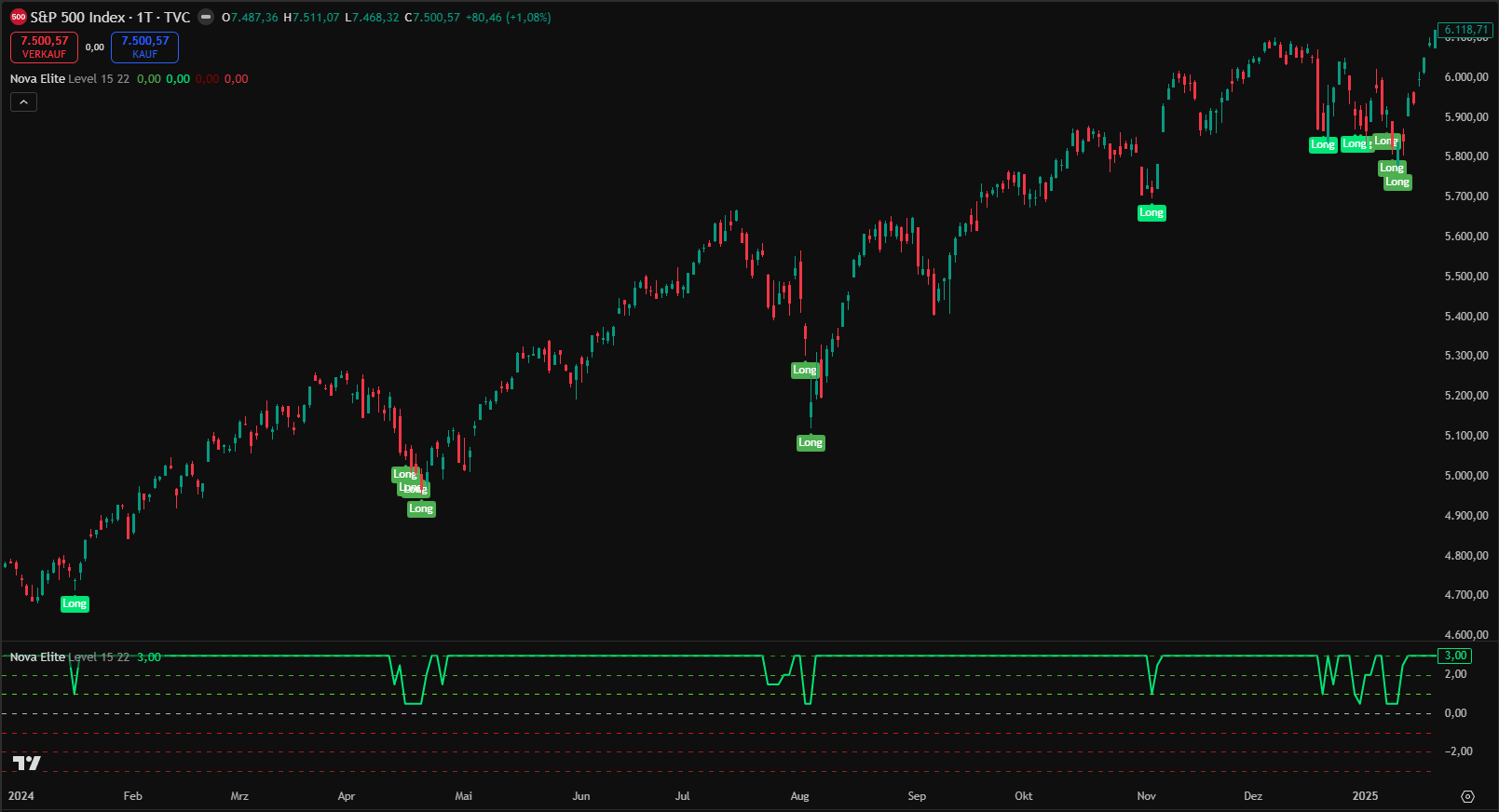Click the 5.500,00 price scale label
The width and height of the screenshot is (1499, 812).
point(1466,277)
